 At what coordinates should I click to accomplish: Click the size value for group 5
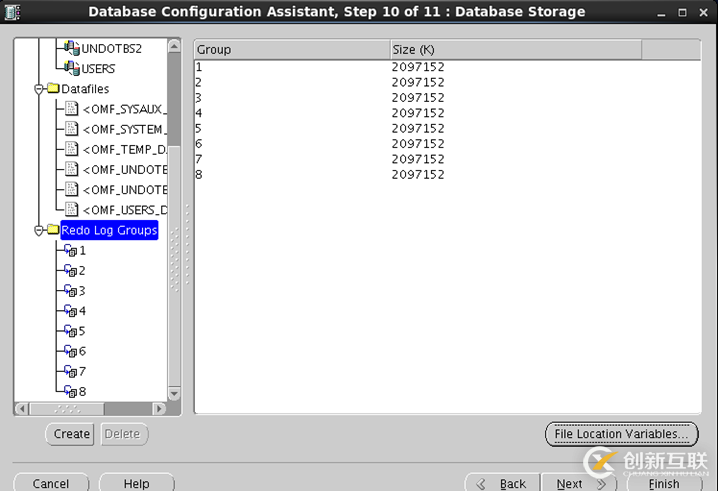(418, 128)
